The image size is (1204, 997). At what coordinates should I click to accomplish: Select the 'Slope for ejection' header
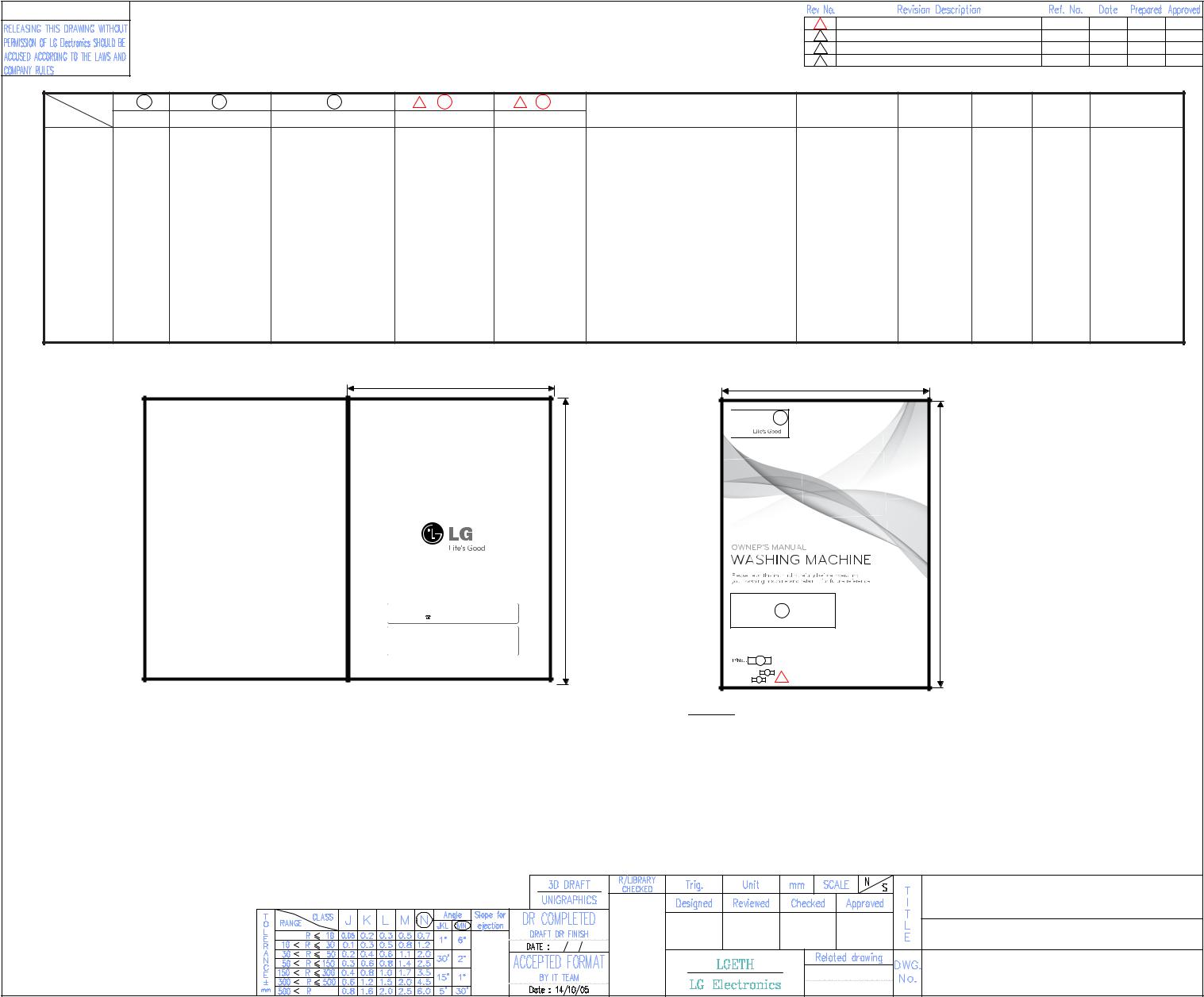pos(490,920)
